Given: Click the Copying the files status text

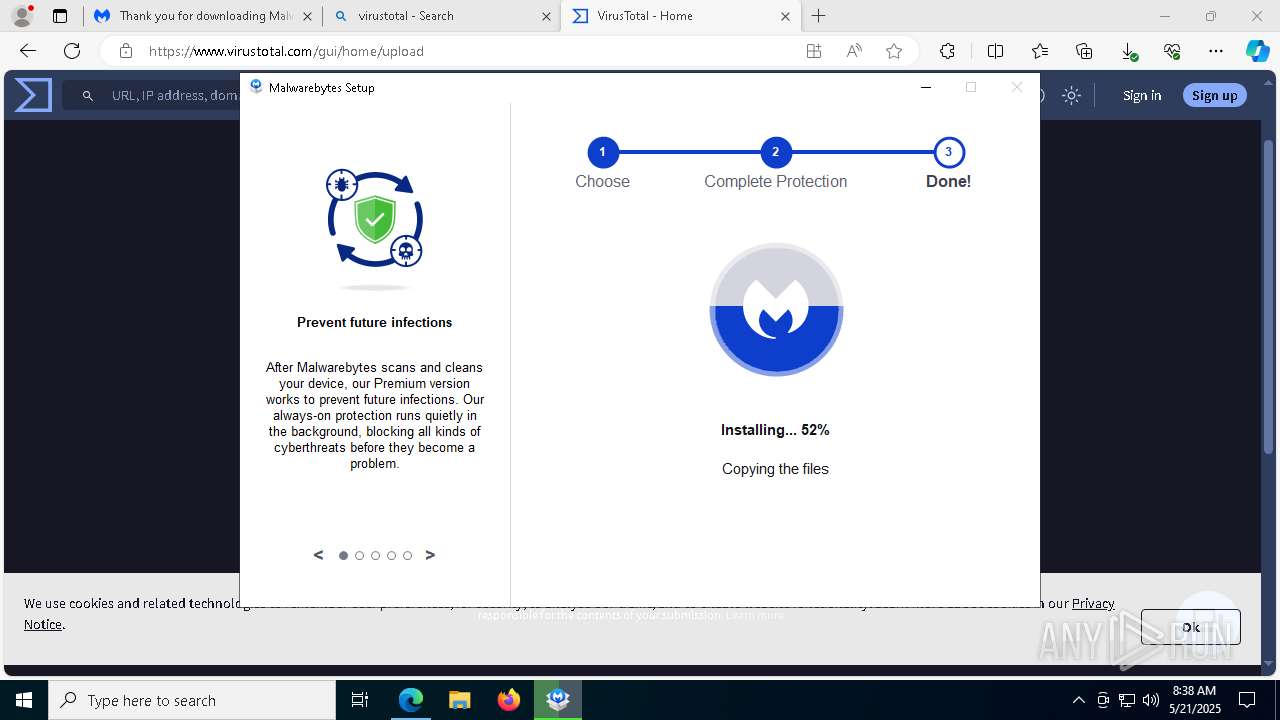Looking at the screenshot, I should [775, 469].
